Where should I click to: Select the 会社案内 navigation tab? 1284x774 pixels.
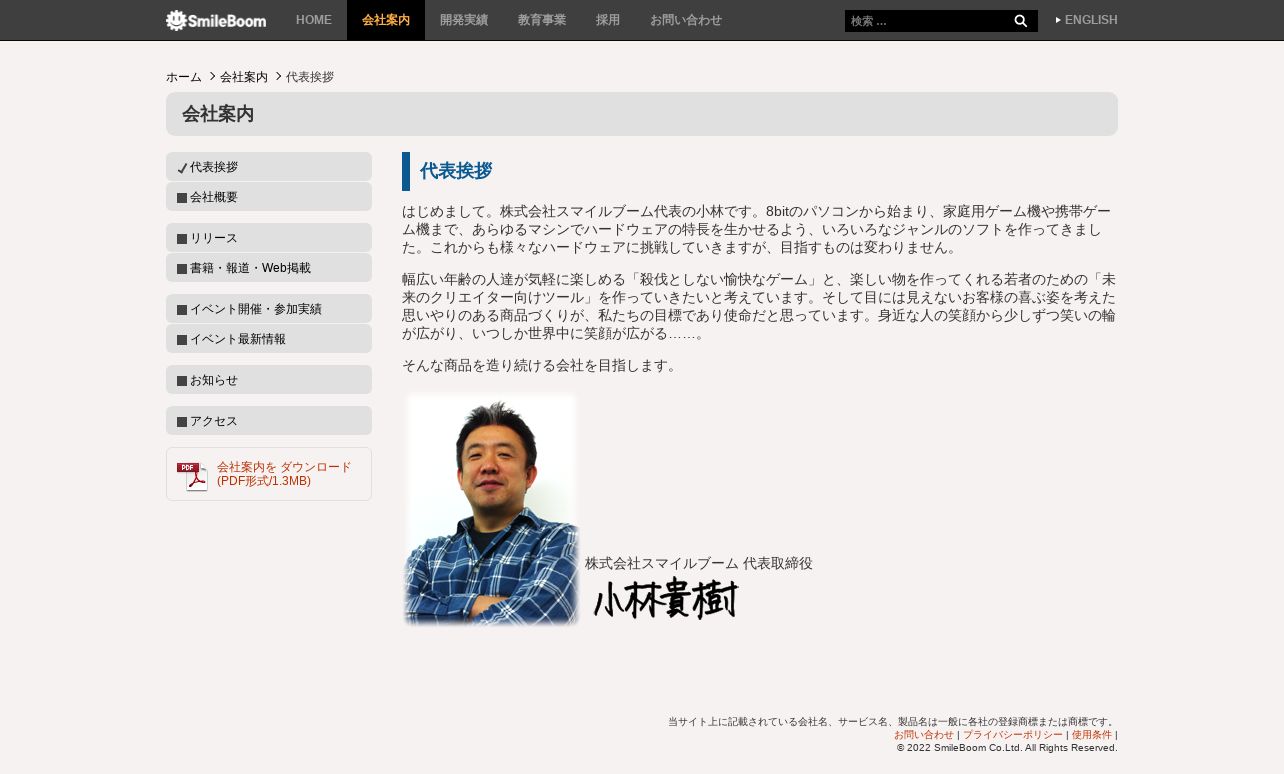pyautogui.click(x=386, y=20)
